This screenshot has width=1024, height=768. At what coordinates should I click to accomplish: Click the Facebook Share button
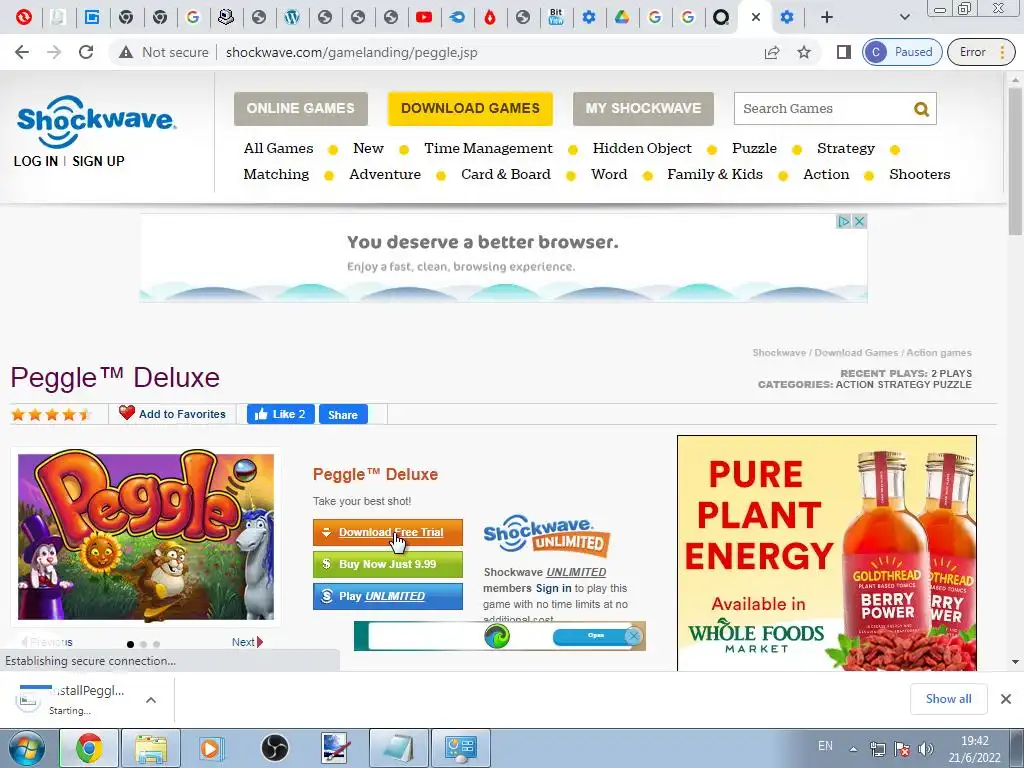(343, 415)
